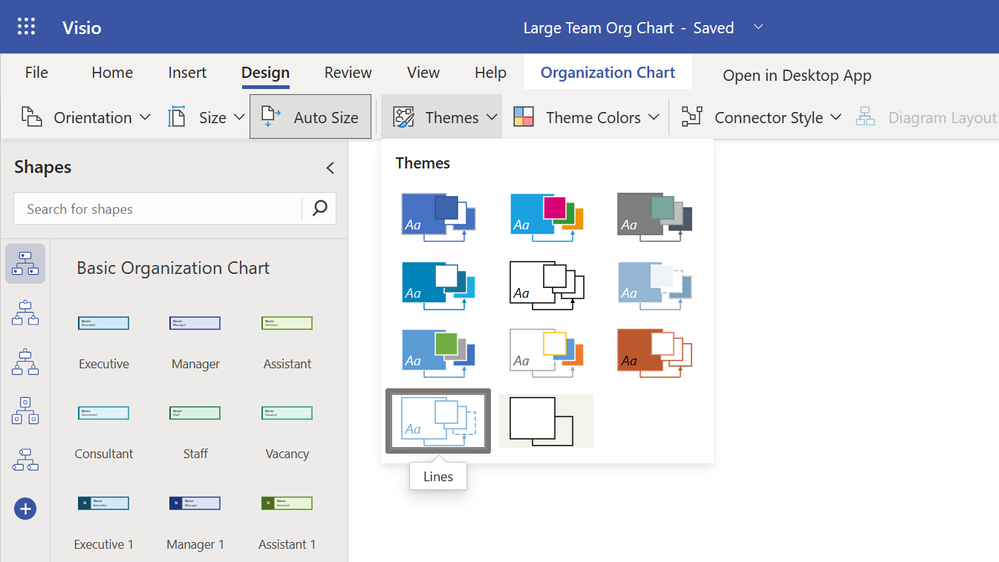The image size is (999, 562).
Task: Choose the brown-orange theme swatch
Action: [x=654, y=352]
